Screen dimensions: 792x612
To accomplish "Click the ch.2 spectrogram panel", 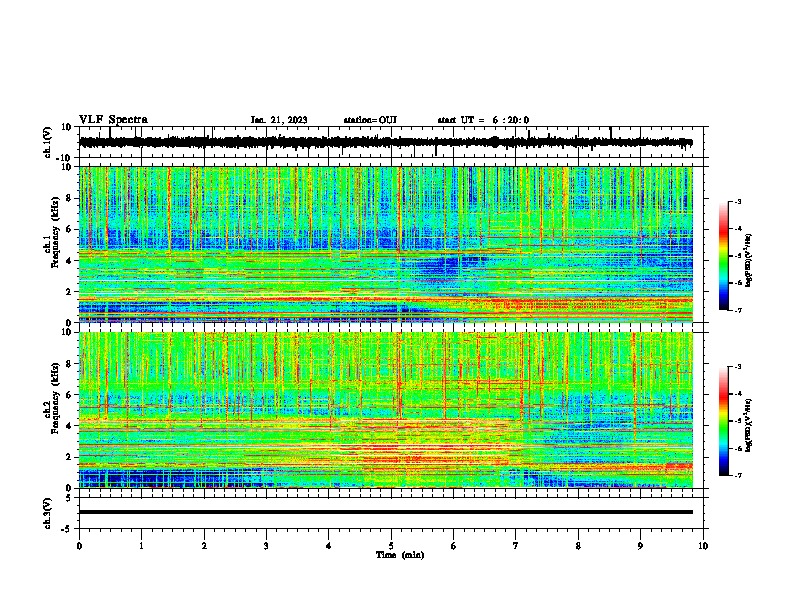I will (x=385, y=410).
